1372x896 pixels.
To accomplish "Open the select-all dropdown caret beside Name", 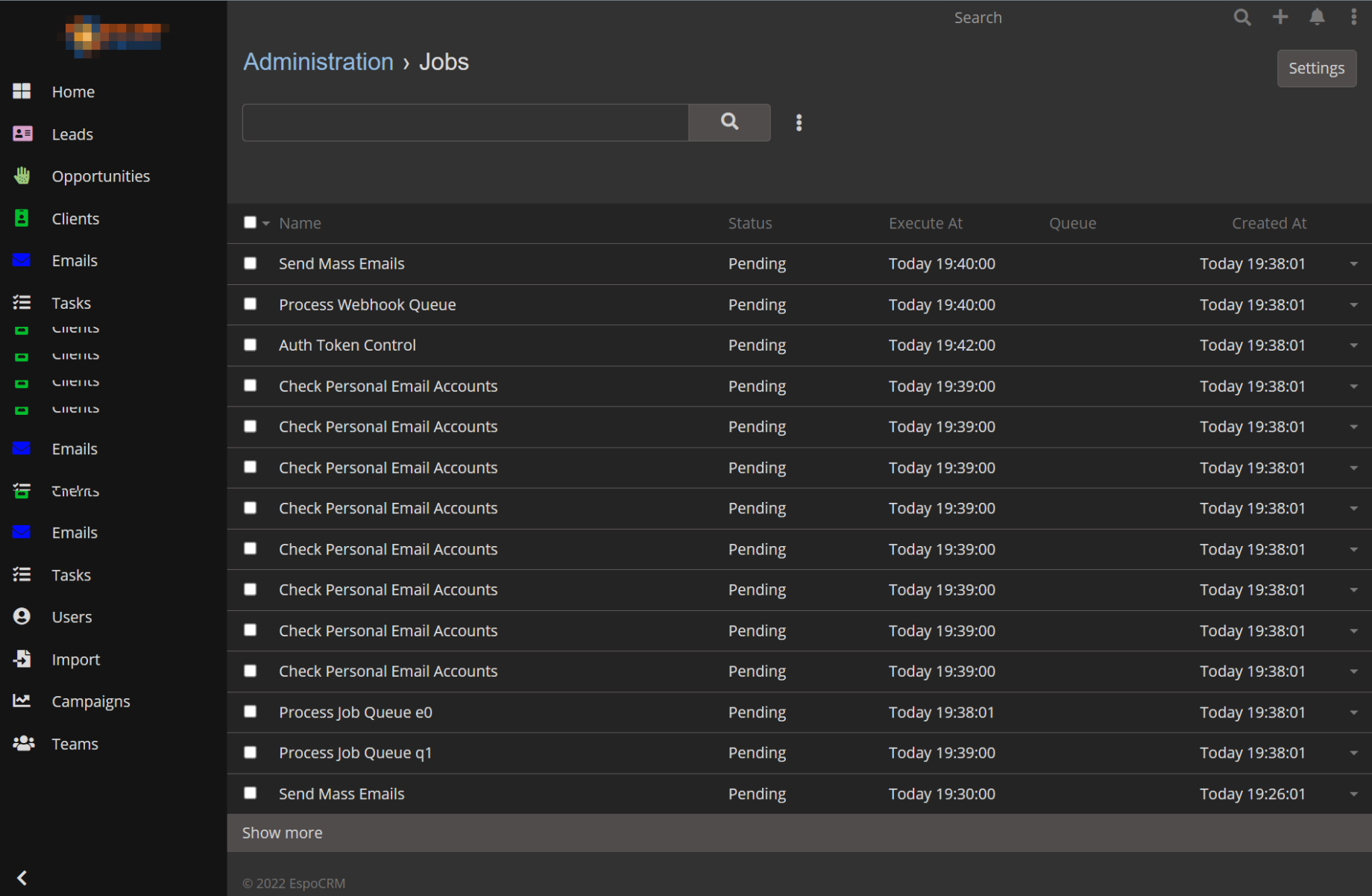I will coord(266,223).
